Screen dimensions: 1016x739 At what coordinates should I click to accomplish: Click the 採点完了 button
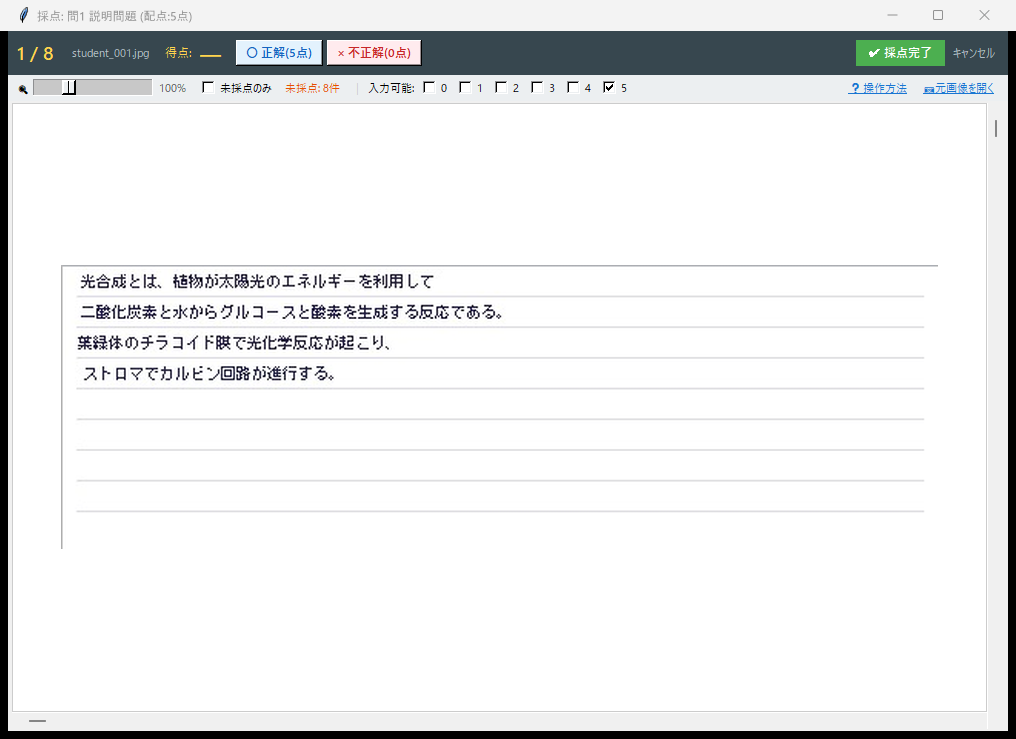point(900,53)
